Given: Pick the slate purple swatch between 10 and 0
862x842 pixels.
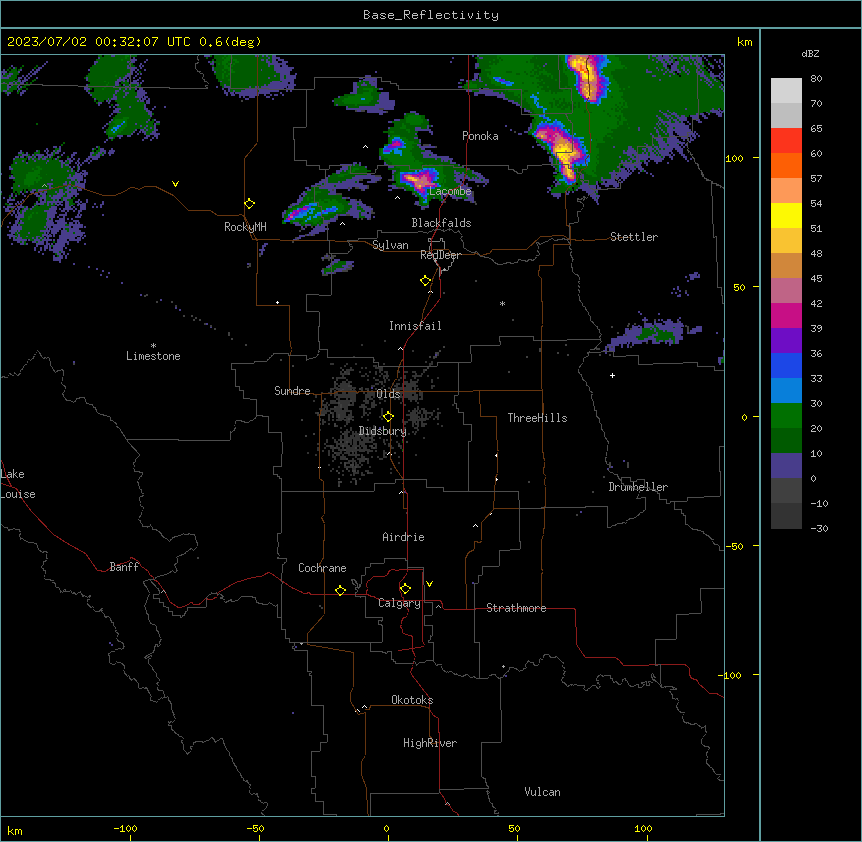Looking at the screenshot, I should (786, 466).
